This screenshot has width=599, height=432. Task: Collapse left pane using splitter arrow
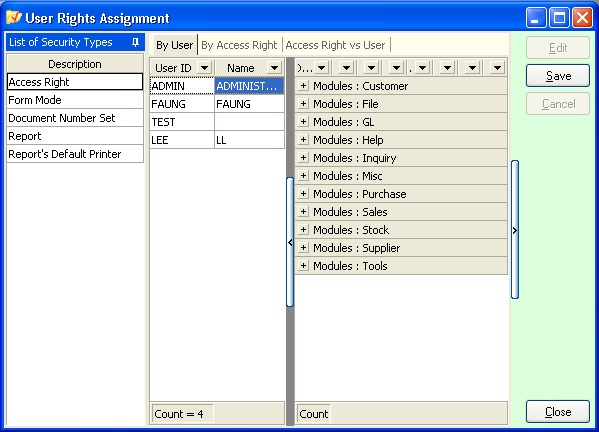pyautogui.click(x=290, y=242)
